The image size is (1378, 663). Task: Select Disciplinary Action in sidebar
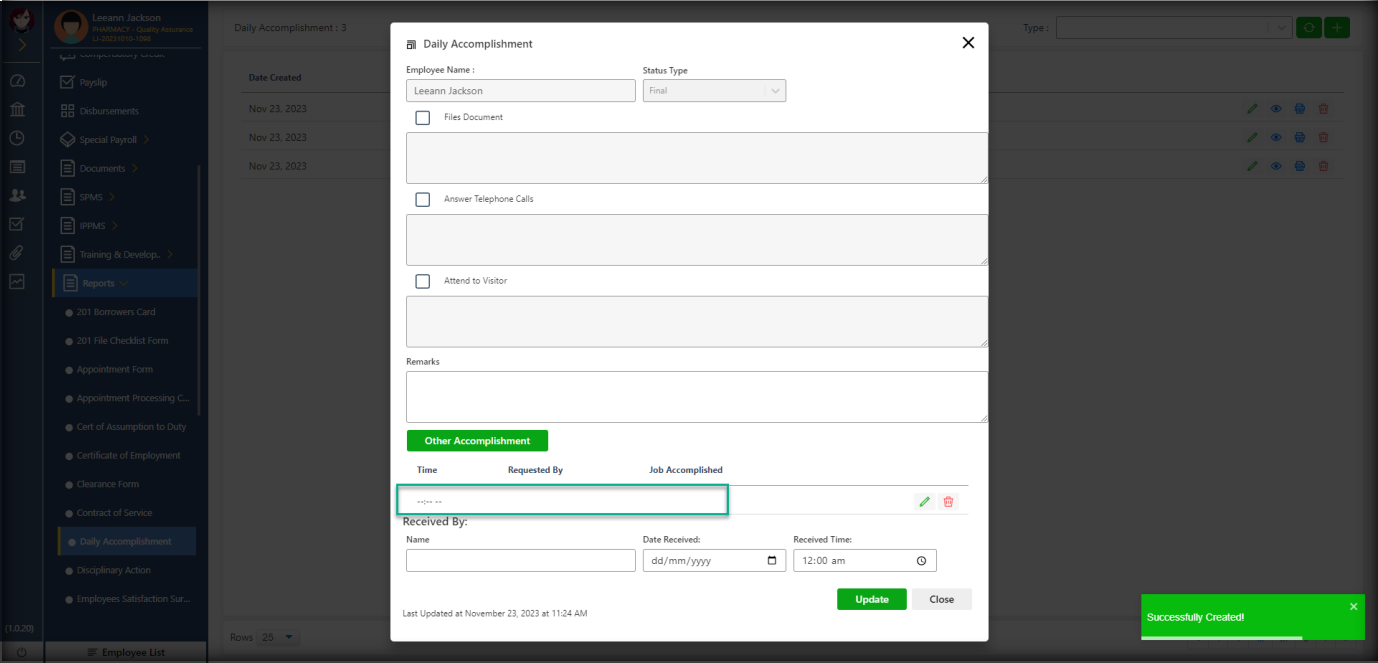(x=114, y=571)
